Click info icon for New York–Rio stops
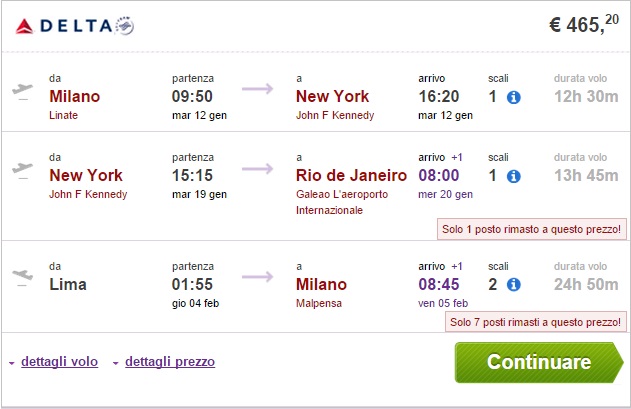The height and width of the screenshot is (409, 631). [x=513, y=176]
